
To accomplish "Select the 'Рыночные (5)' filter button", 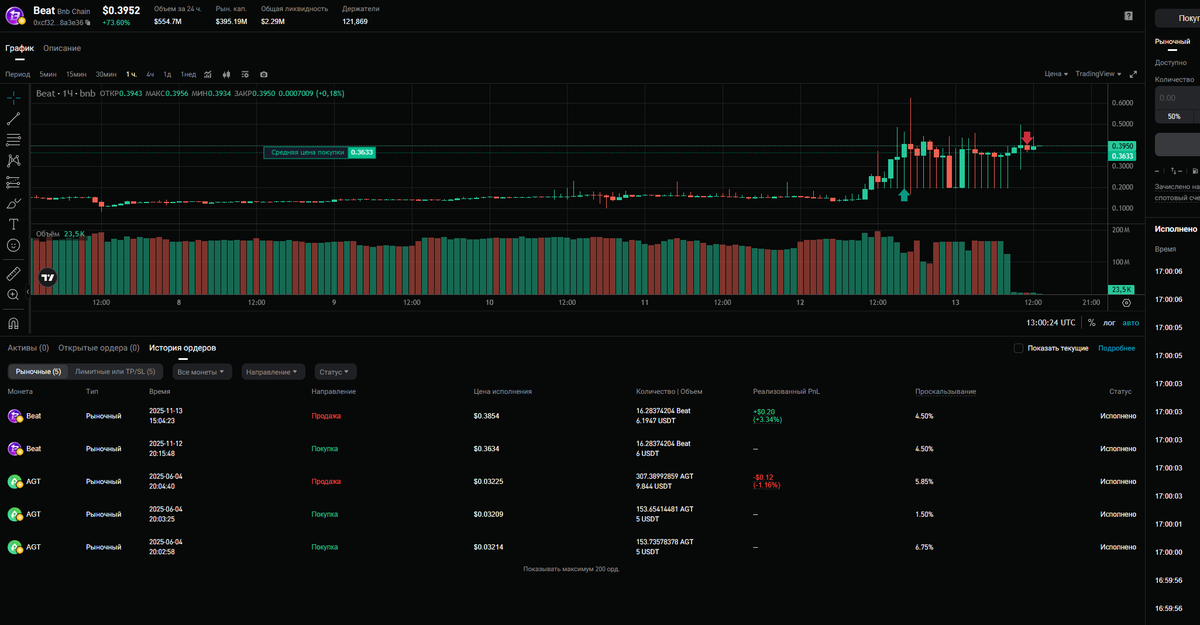I will tap(39, 371).
